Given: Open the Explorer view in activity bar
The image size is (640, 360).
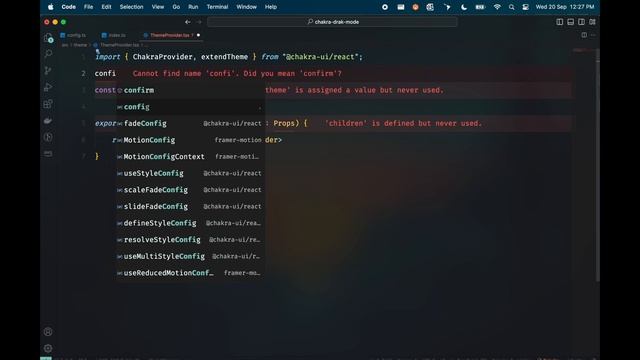Looking at the screenshot, I should tap(48, 38).
